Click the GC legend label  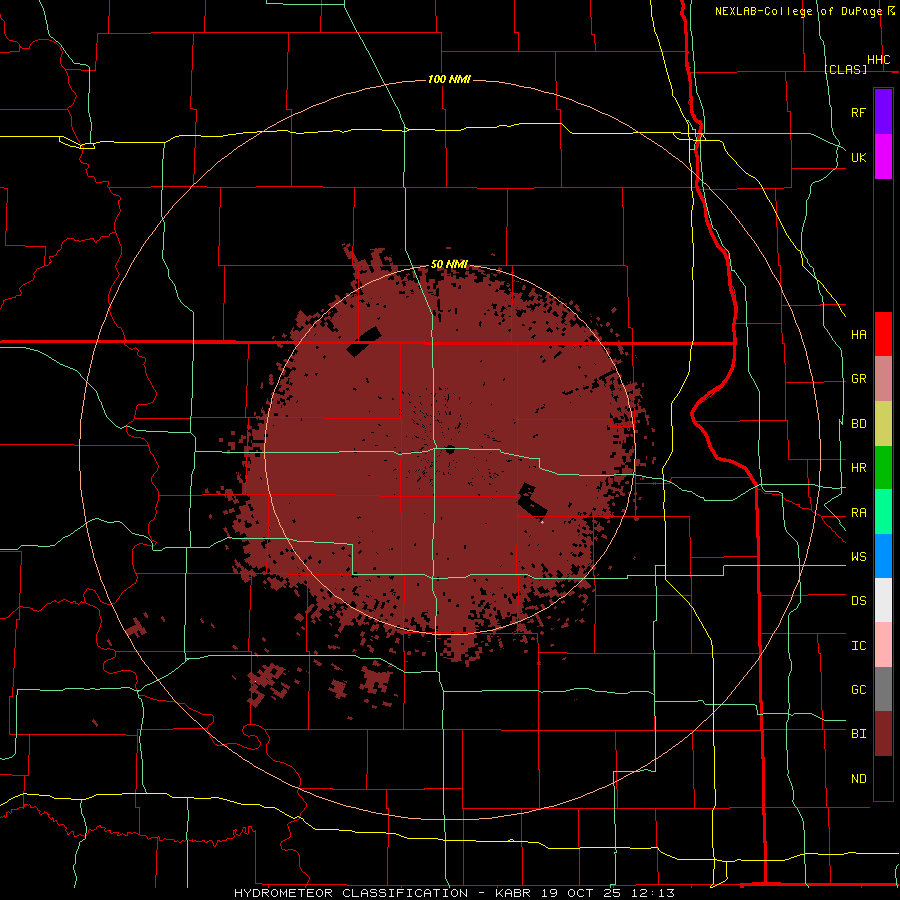[x=858, y=689]
